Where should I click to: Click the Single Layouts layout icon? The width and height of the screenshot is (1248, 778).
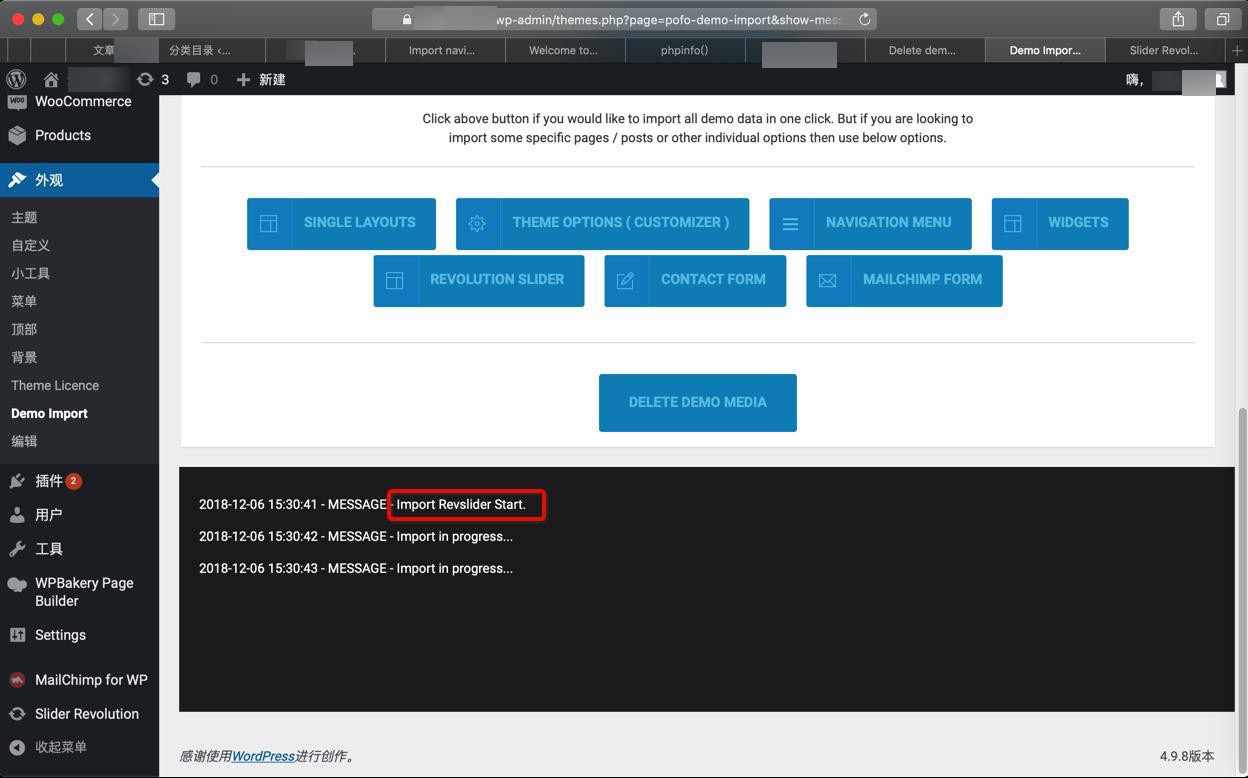(x=269, y=223)
